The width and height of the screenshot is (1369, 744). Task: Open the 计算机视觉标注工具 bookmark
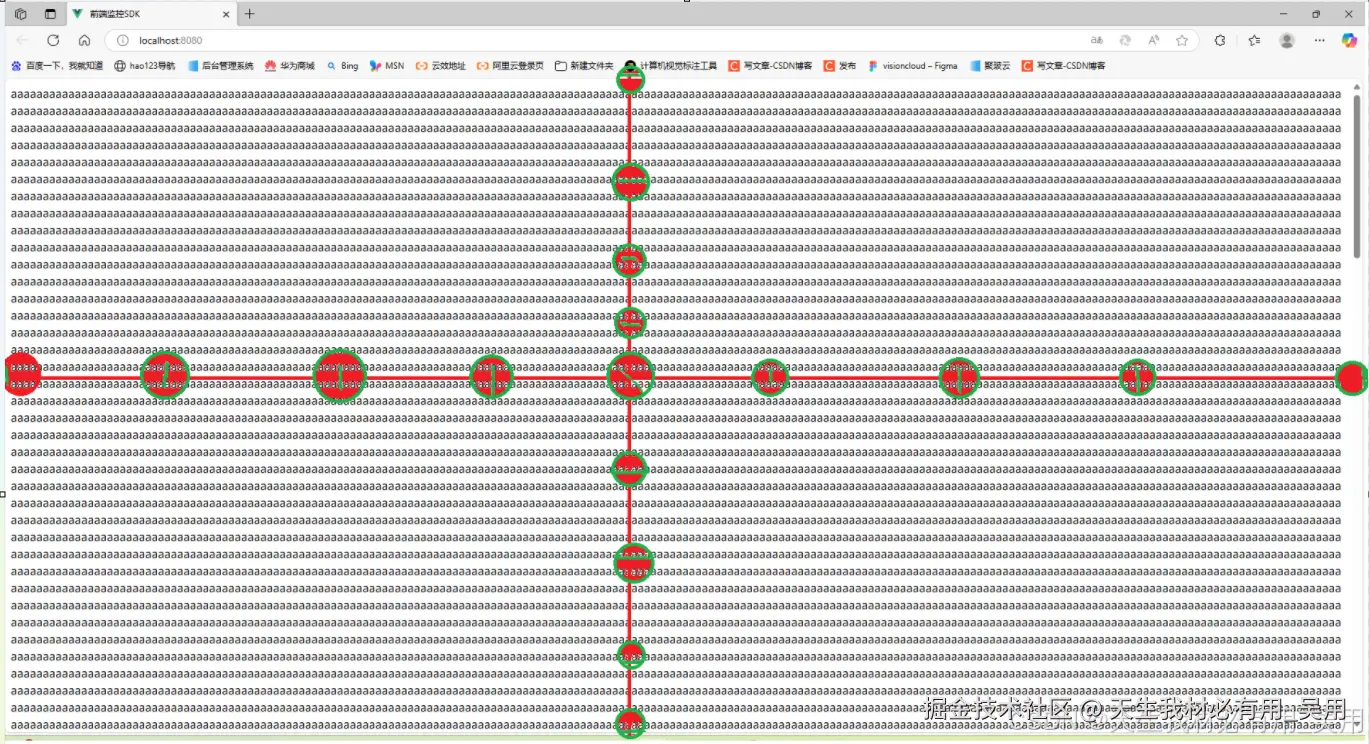[x=671, y=66]
